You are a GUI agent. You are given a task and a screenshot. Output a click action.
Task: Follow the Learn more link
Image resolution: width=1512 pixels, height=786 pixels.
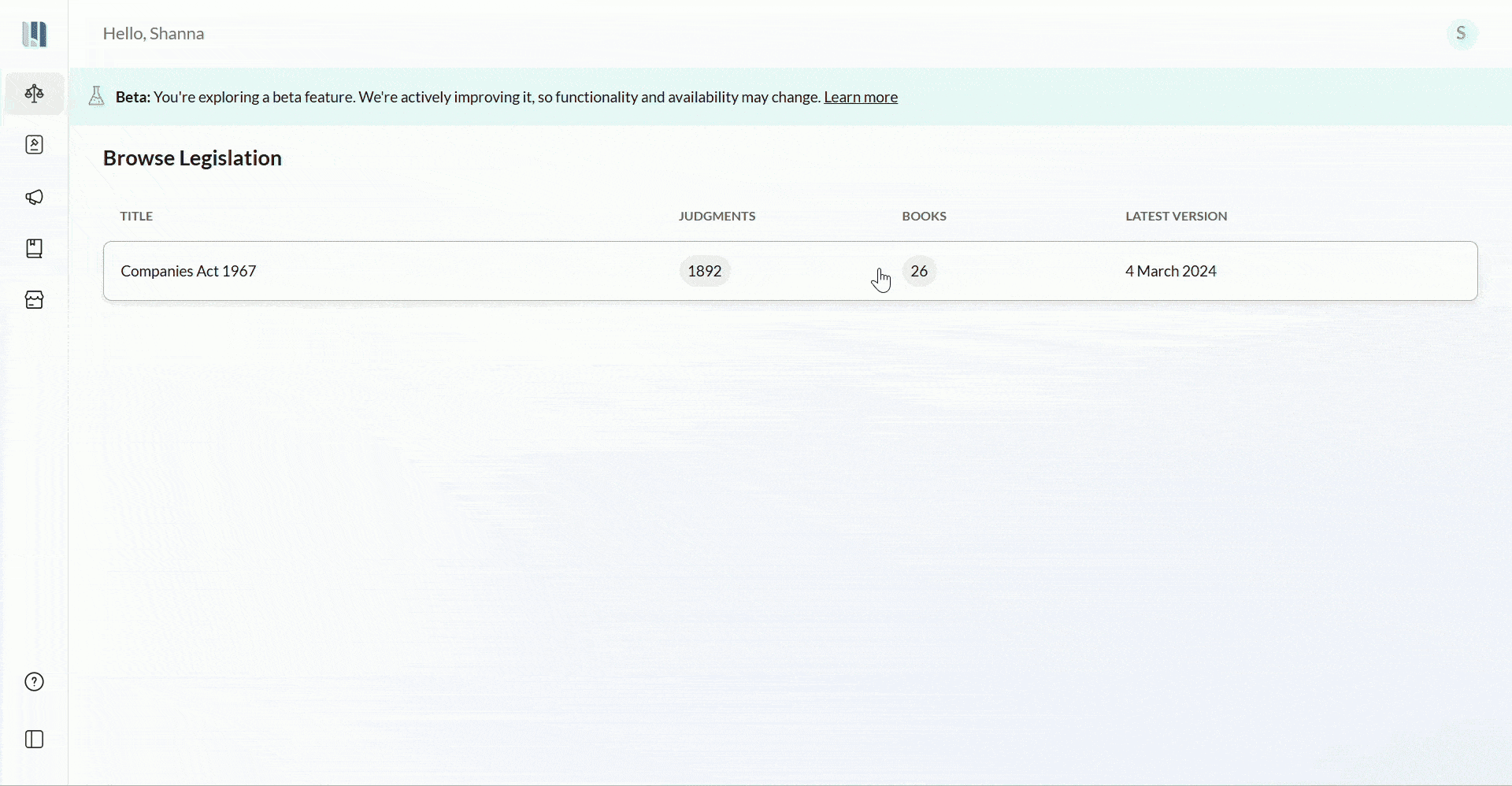(861, 98)
